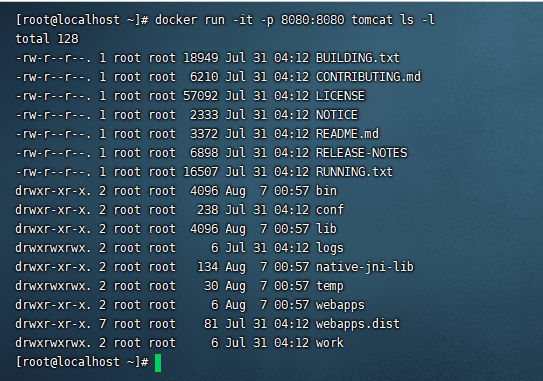The image size is (543, 381).
Task: Click the size 238 on conf row
Action: point(208,210)
